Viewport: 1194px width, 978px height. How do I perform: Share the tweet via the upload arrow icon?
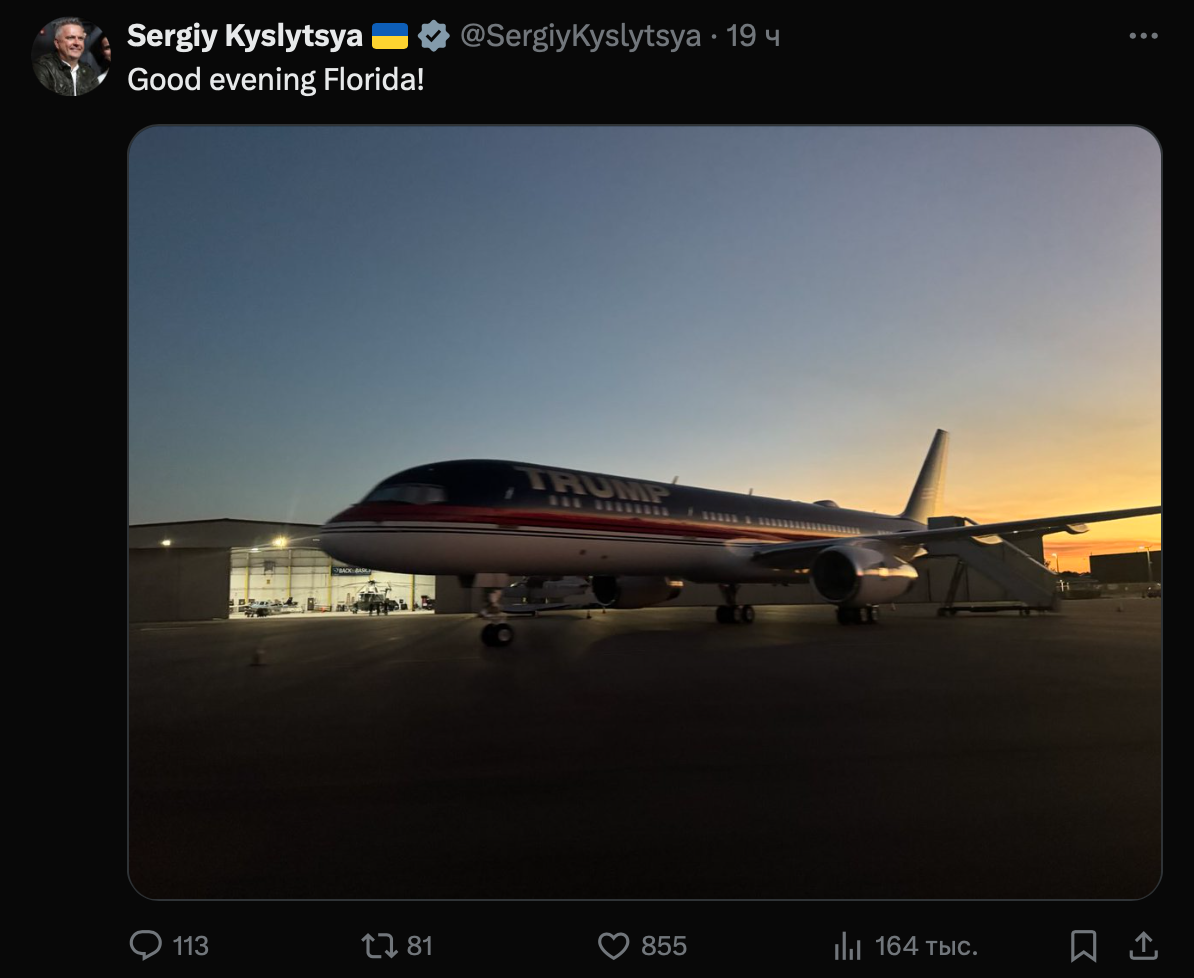[x=1143, y=945]
